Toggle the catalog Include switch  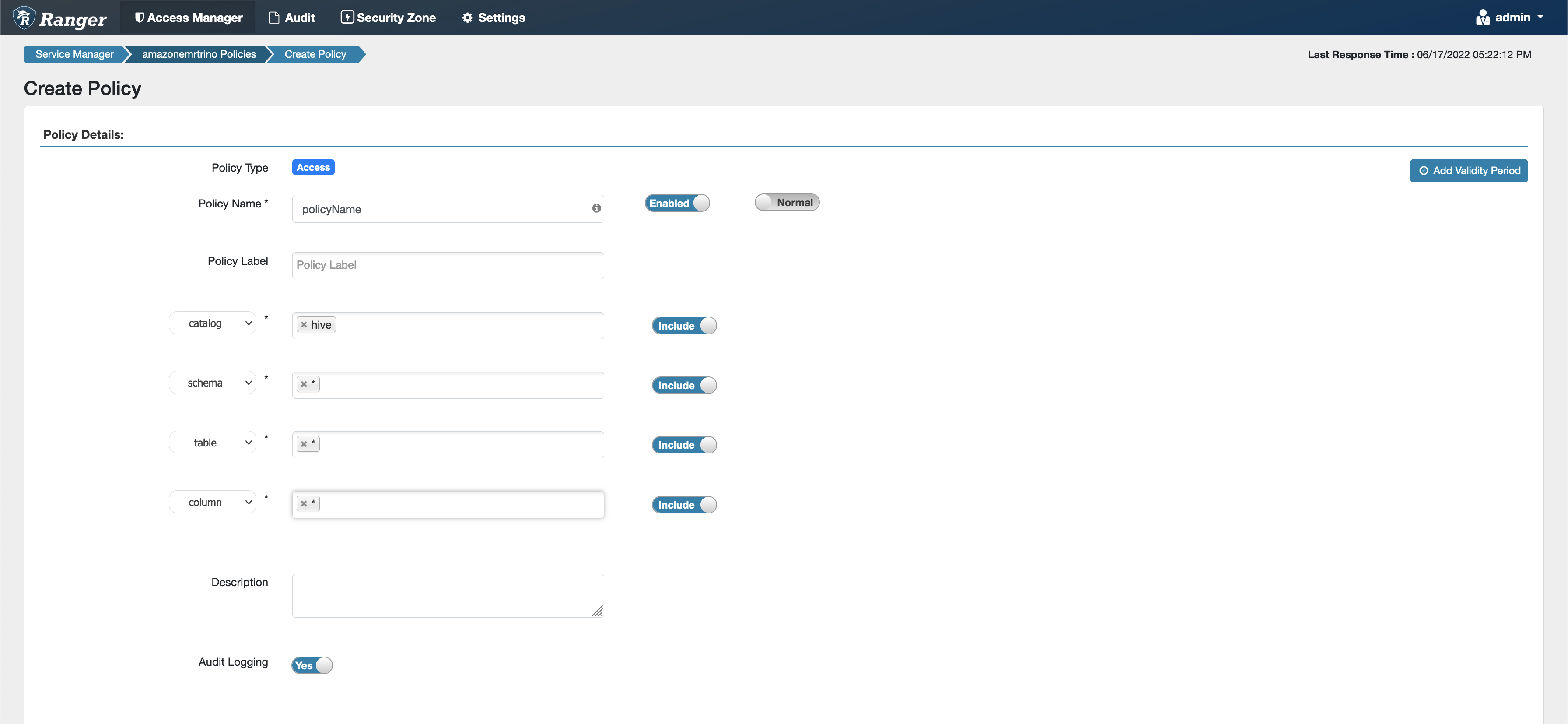click(684, 325)
